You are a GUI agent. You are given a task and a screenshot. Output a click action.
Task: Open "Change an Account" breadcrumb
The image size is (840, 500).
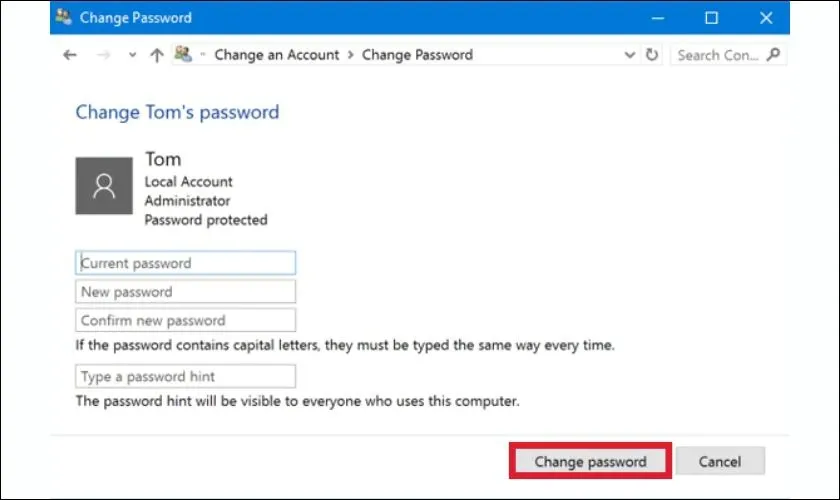click(x=277, y=55)
